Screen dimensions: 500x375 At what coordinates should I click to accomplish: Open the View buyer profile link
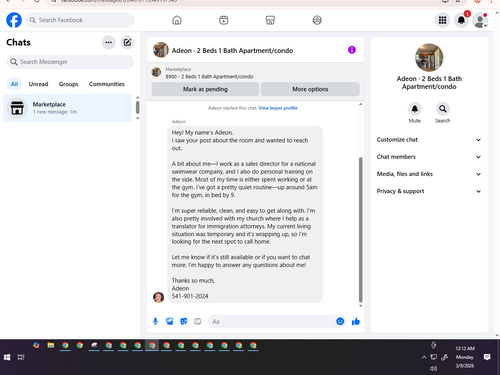[278, 108]
